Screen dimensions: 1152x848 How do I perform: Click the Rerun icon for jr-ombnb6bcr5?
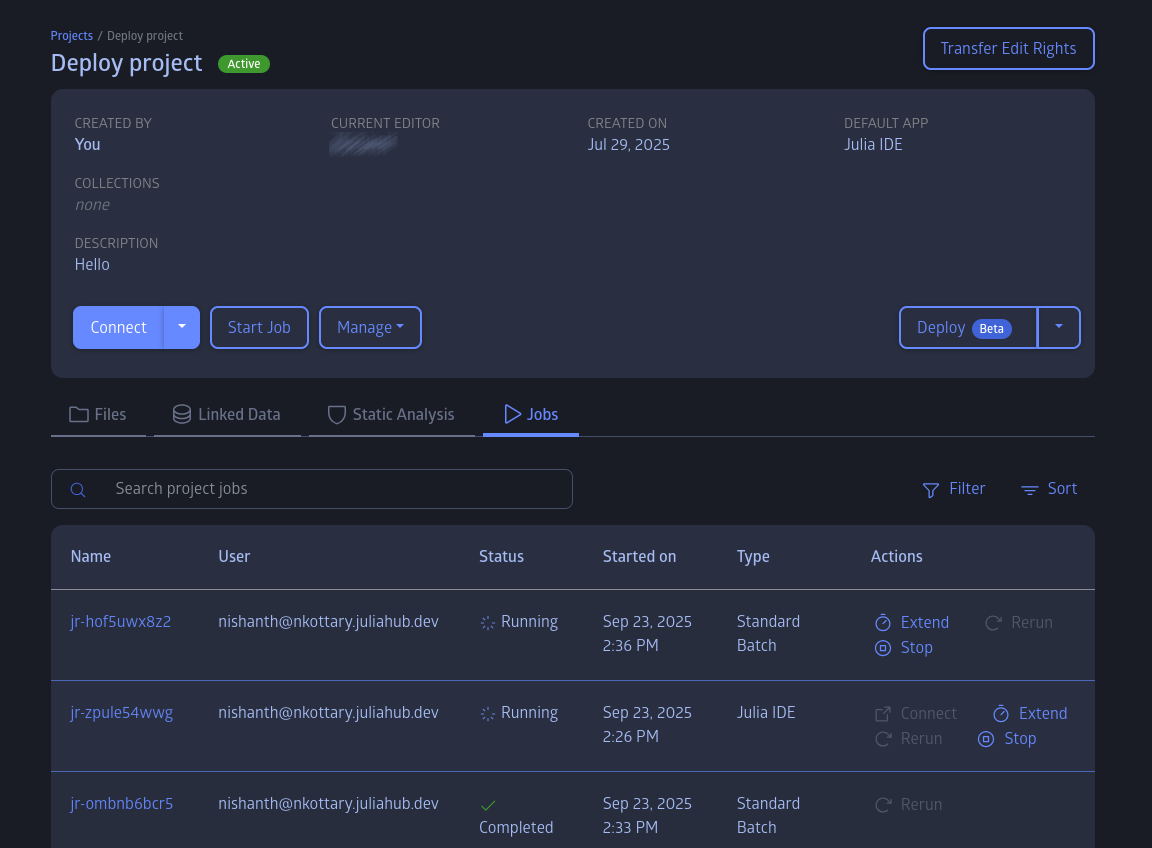coord(883,805)
